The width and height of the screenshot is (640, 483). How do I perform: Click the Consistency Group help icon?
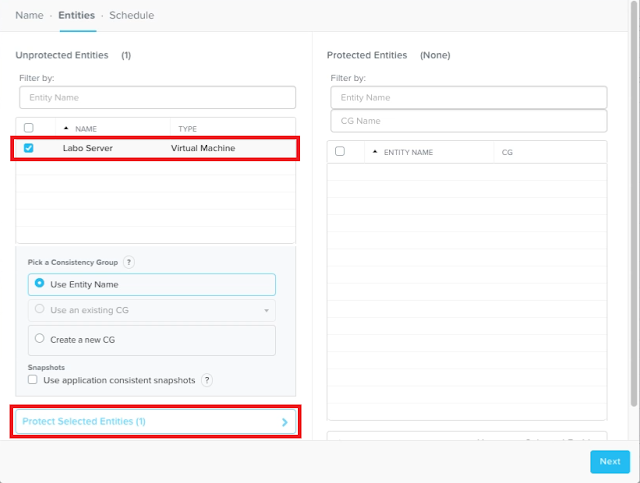[x=129, y=262]
